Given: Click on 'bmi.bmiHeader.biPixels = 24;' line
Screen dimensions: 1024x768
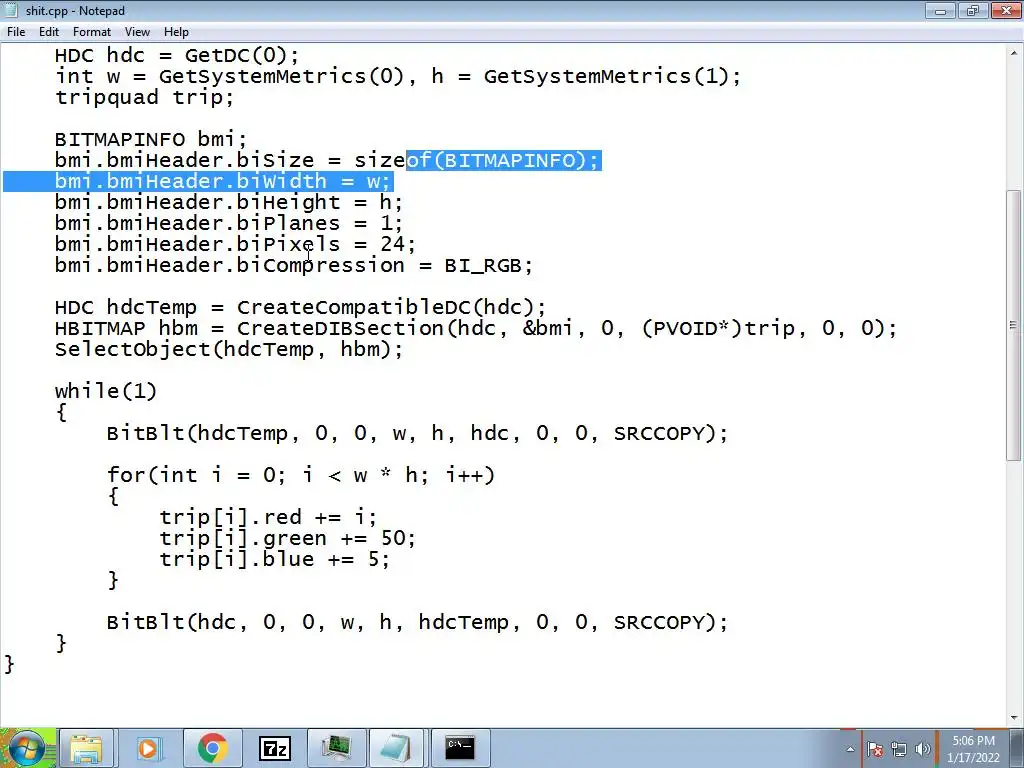Looking at the screenshot, I should pyautogui.click(x=235, y=244).
